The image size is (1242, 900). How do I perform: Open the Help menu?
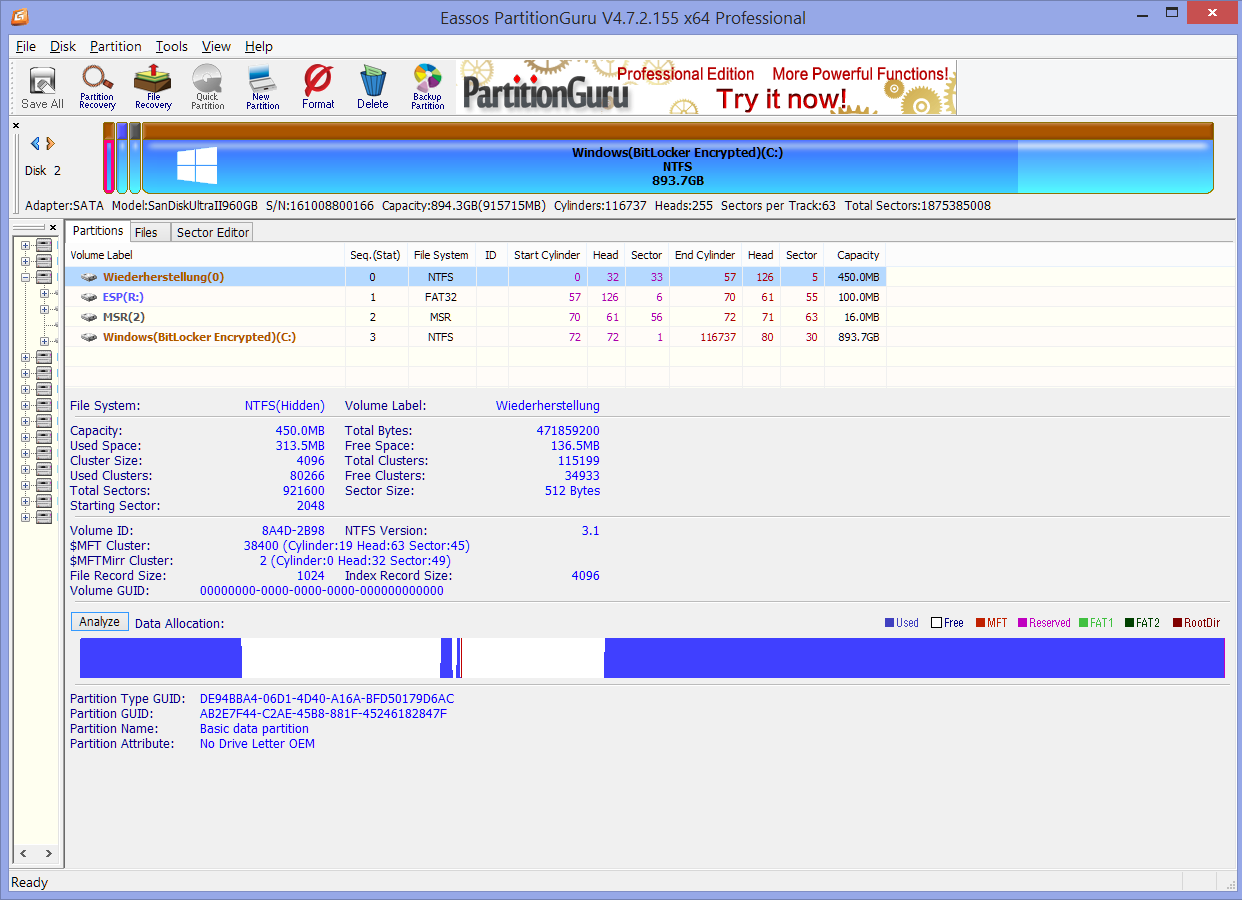259,46
